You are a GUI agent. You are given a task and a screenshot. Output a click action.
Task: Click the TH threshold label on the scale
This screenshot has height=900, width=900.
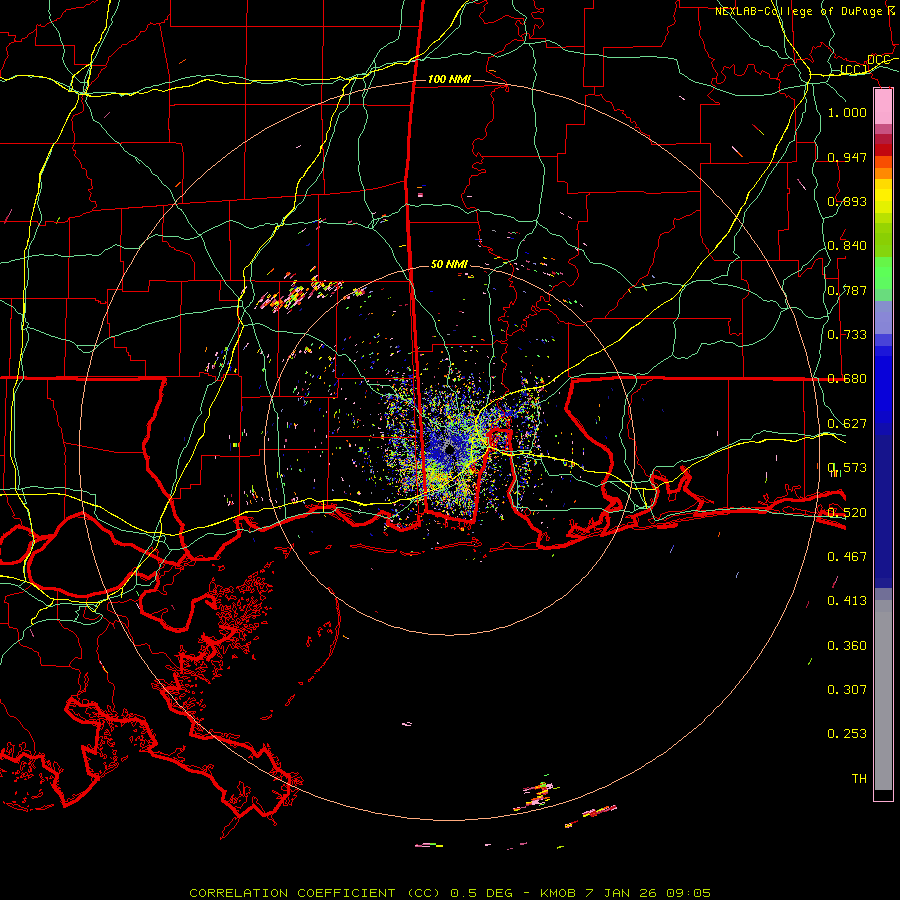859,779
